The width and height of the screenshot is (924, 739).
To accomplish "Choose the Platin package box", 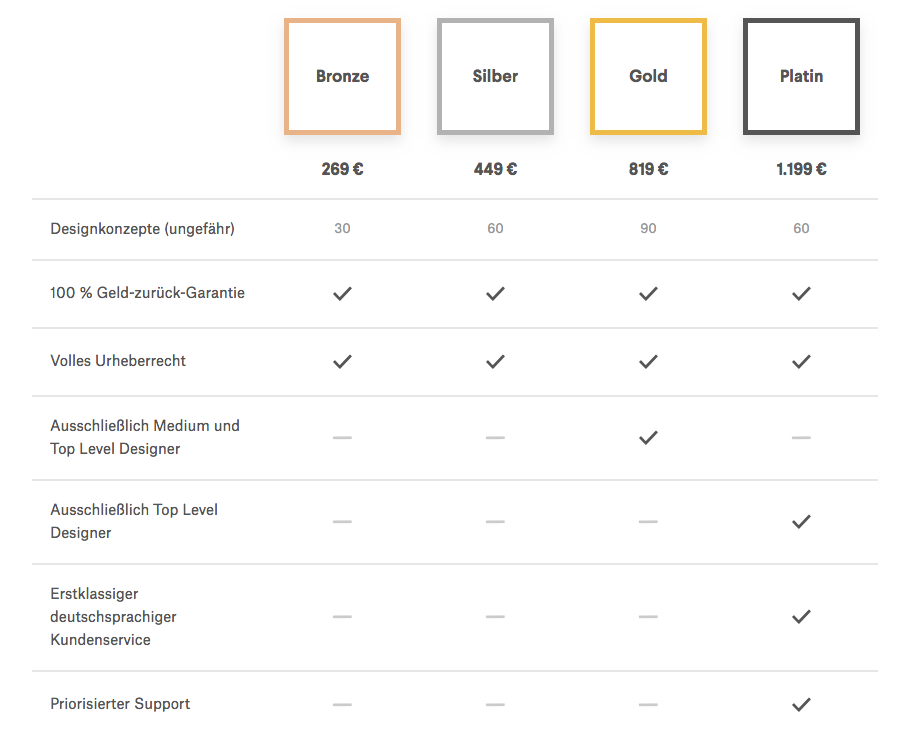I will [x=801, y=77].
